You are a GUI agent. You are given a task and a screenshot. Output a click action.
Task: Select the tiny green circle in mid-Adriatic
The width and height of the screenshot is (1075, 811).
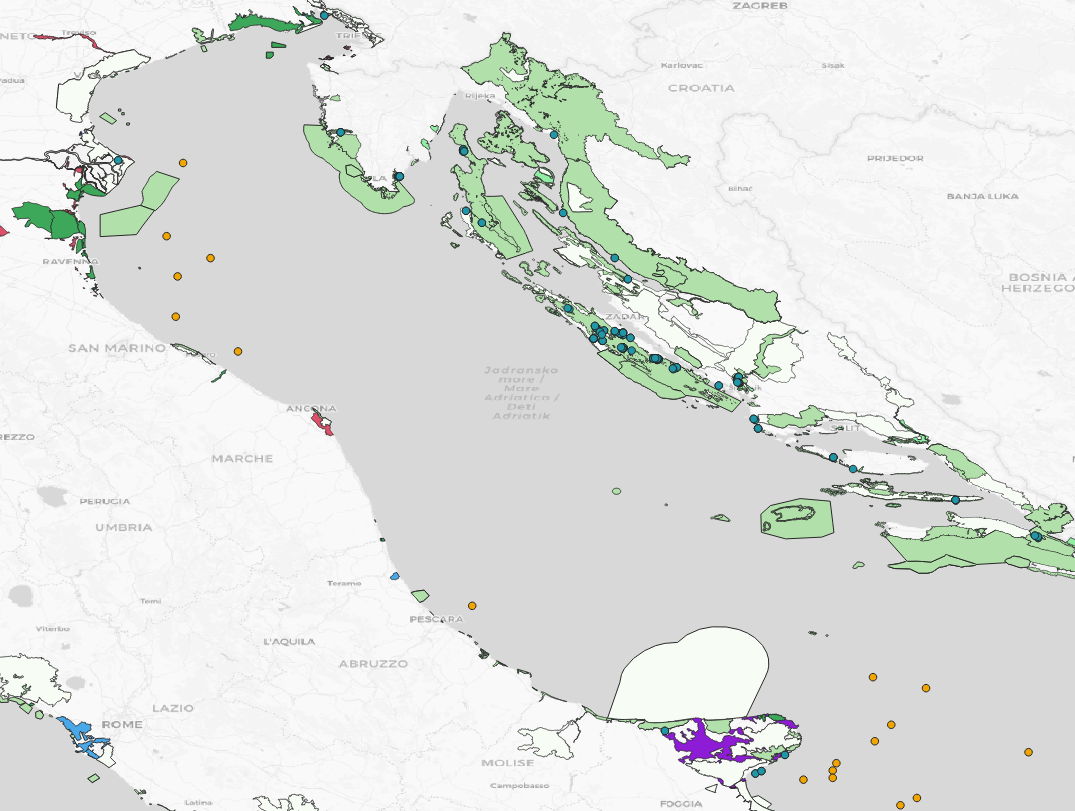[616, 492]
